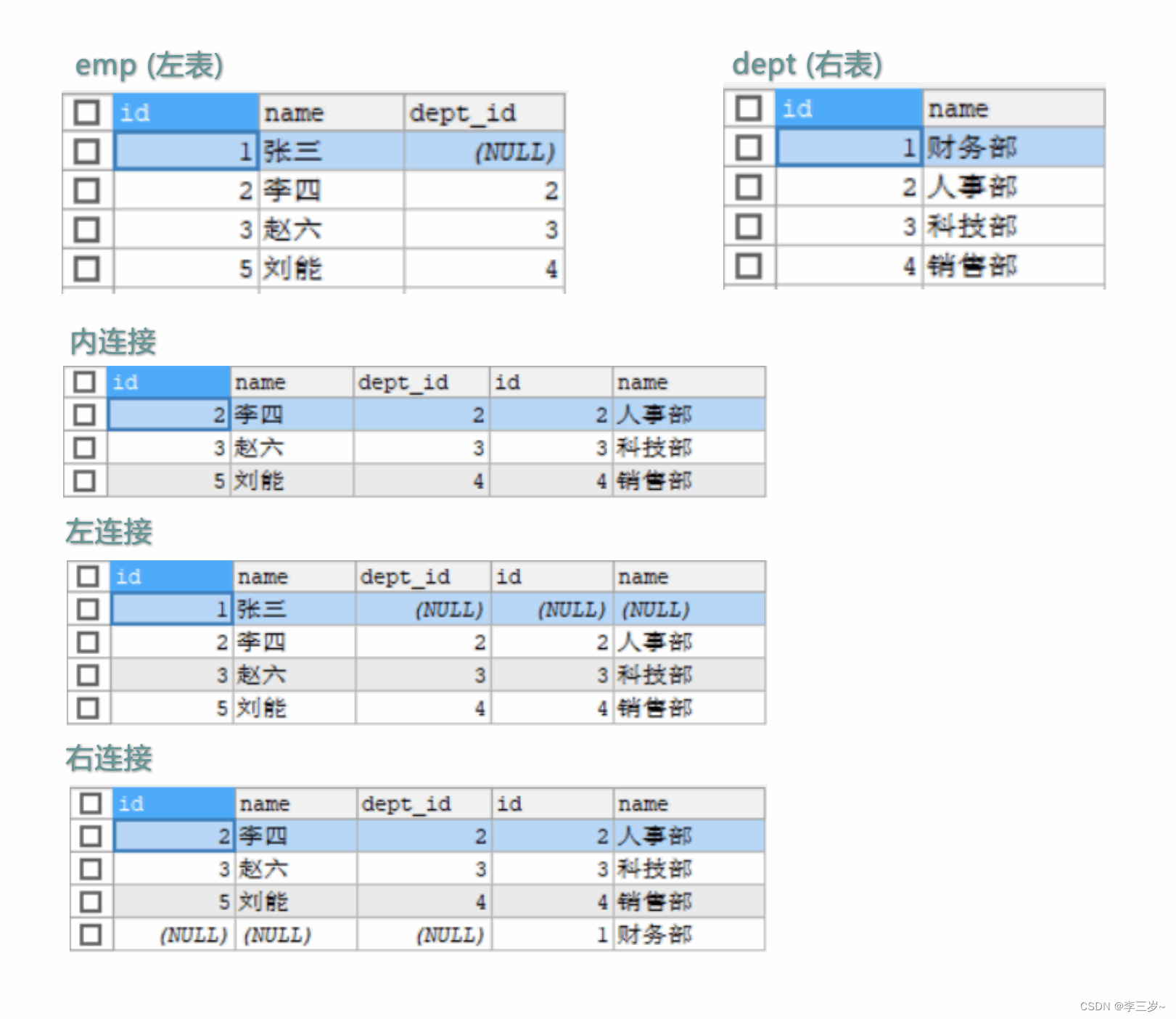The width and height of the screenshot is (1176, 1019).
Task: Tick the 赵六 row checkbox in emp table
Action: tap(86, 230)
